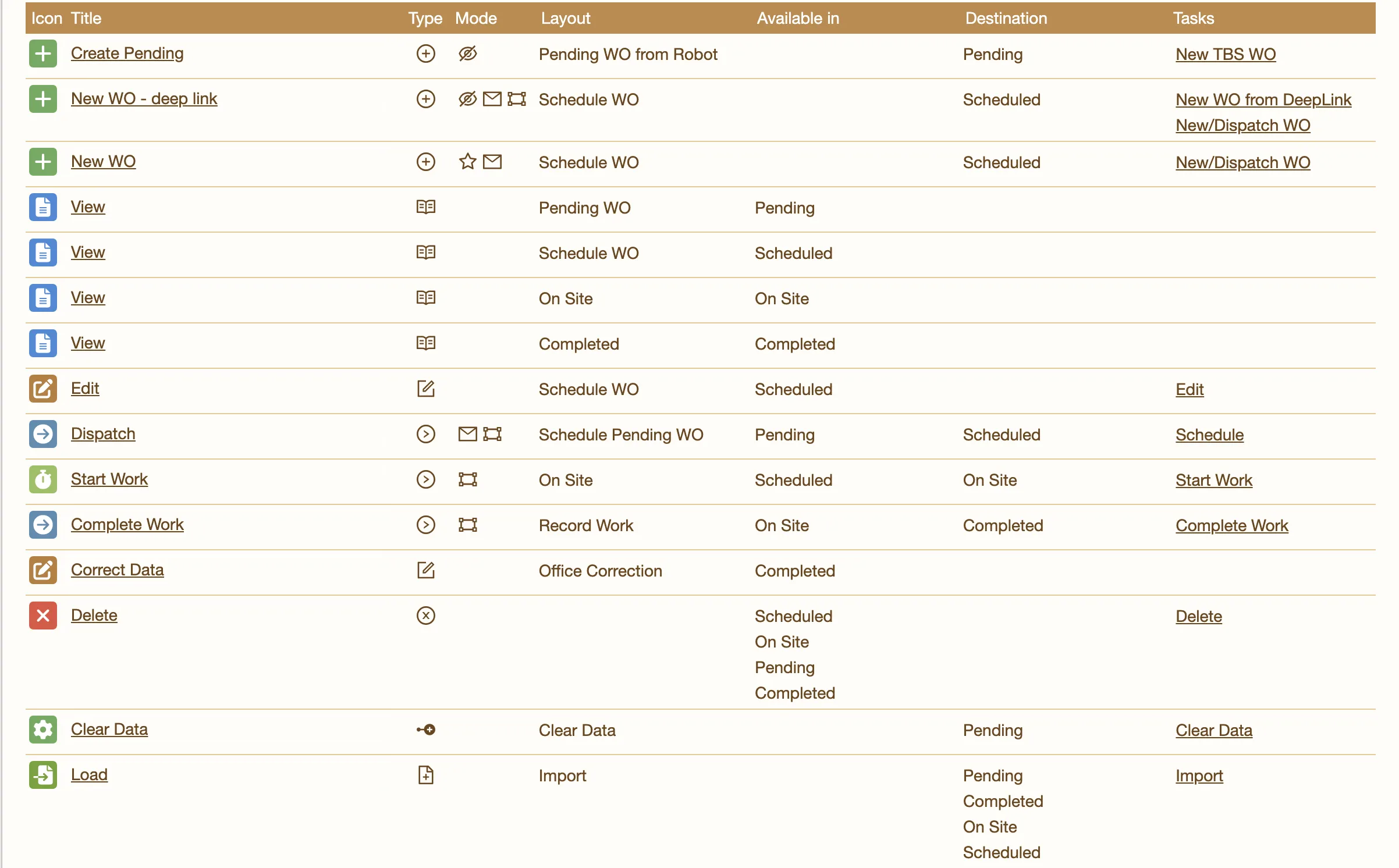Open the Edit action title link
Screen dimensions: 1399x868
pyautogui.click(x=85, y=389)
